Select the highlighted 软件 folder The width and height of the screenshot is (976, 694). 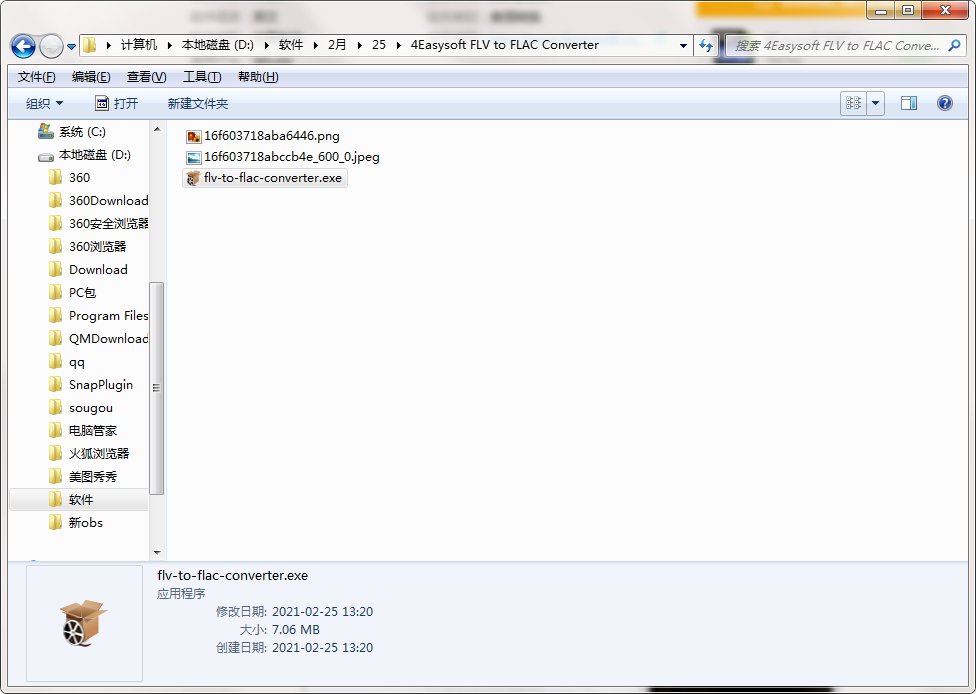tap(79, 500)
